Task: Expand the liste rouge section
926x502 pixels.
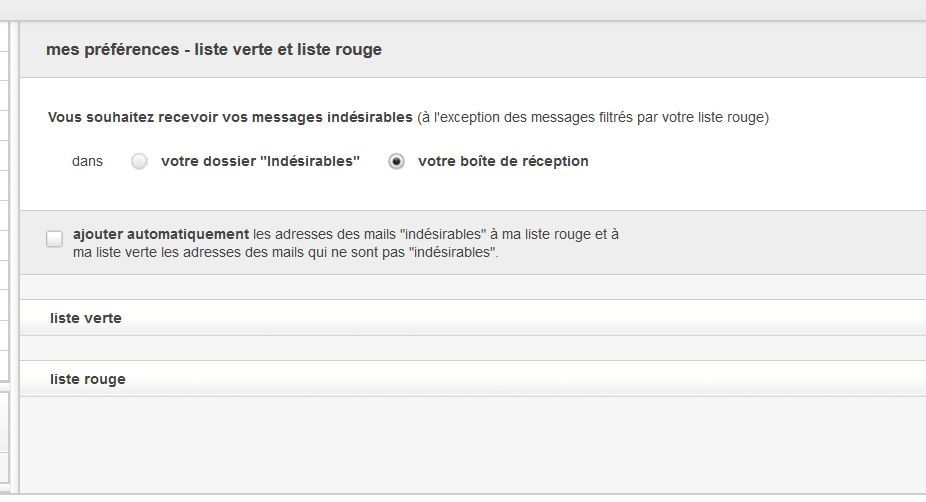Action: point(88,379)
